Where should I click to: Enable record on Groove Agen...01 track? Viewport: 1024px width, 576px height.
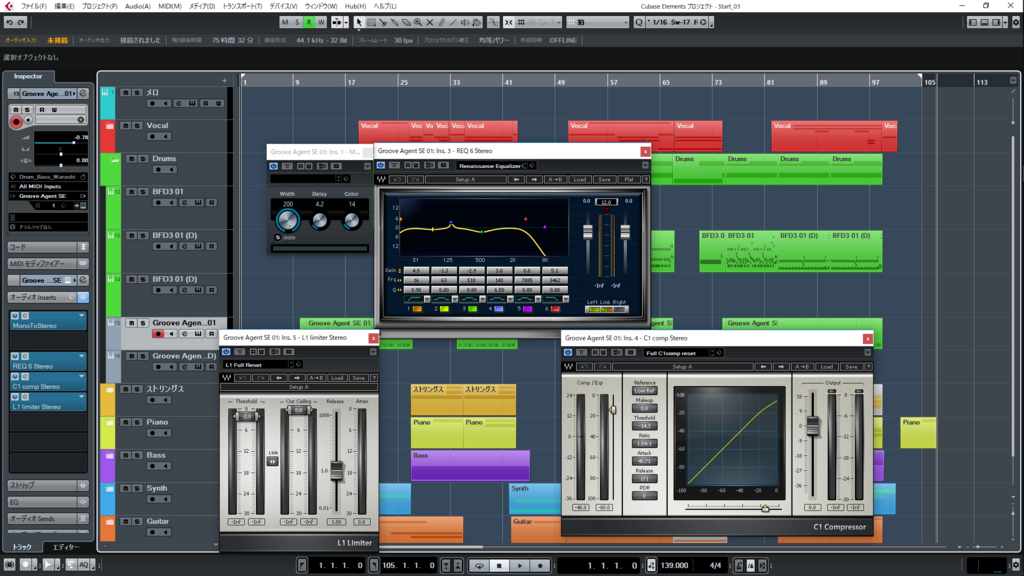tap(157, 334)
